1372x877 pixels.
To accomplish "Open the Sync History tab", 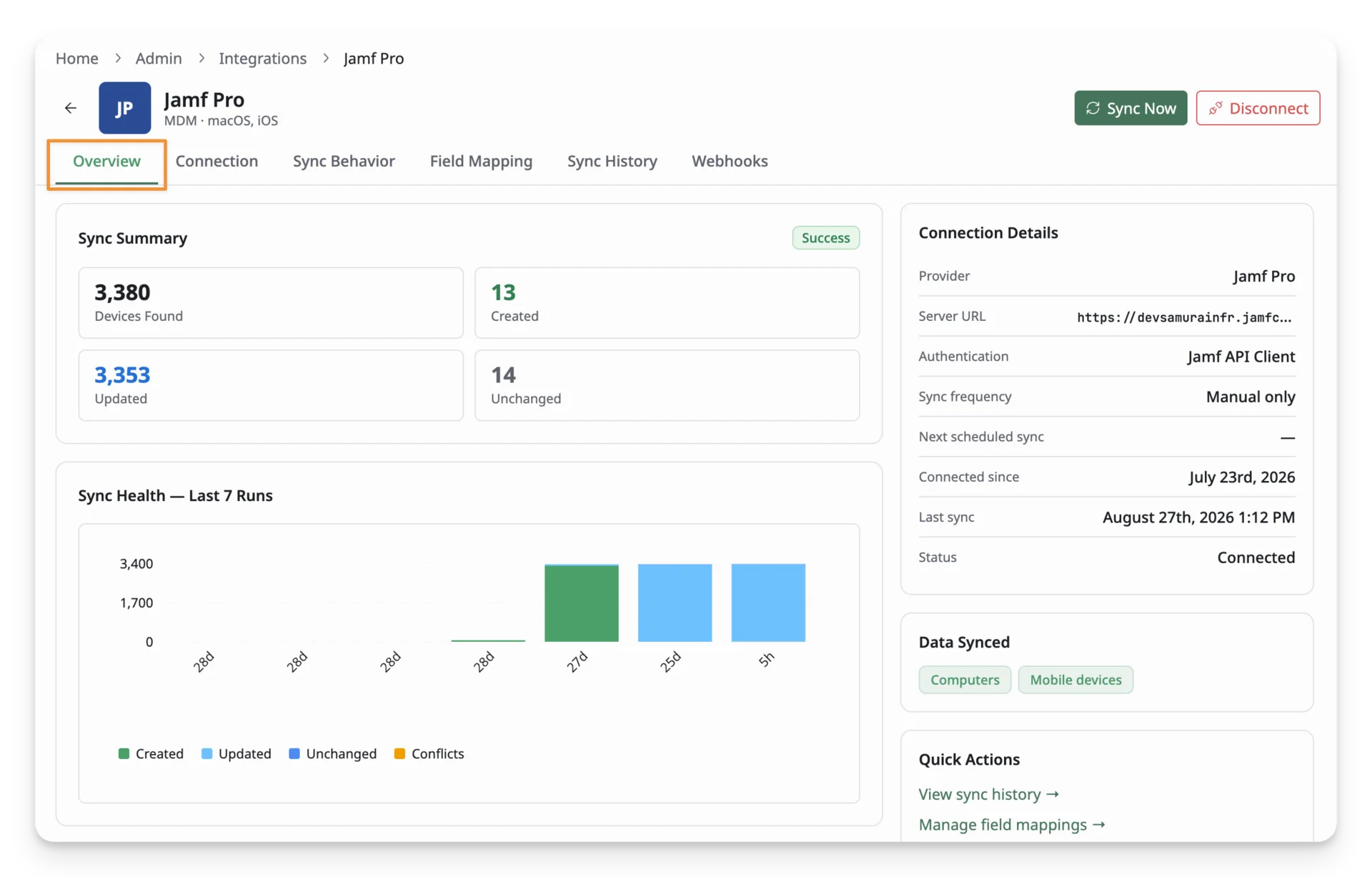I will 612,161.
